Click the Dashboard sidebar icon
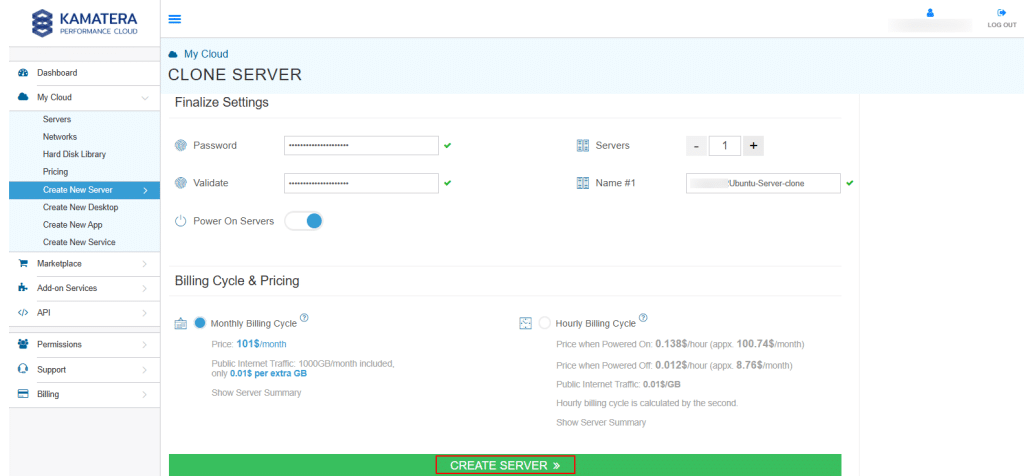 pyautogui.click(x=23, y=73)
